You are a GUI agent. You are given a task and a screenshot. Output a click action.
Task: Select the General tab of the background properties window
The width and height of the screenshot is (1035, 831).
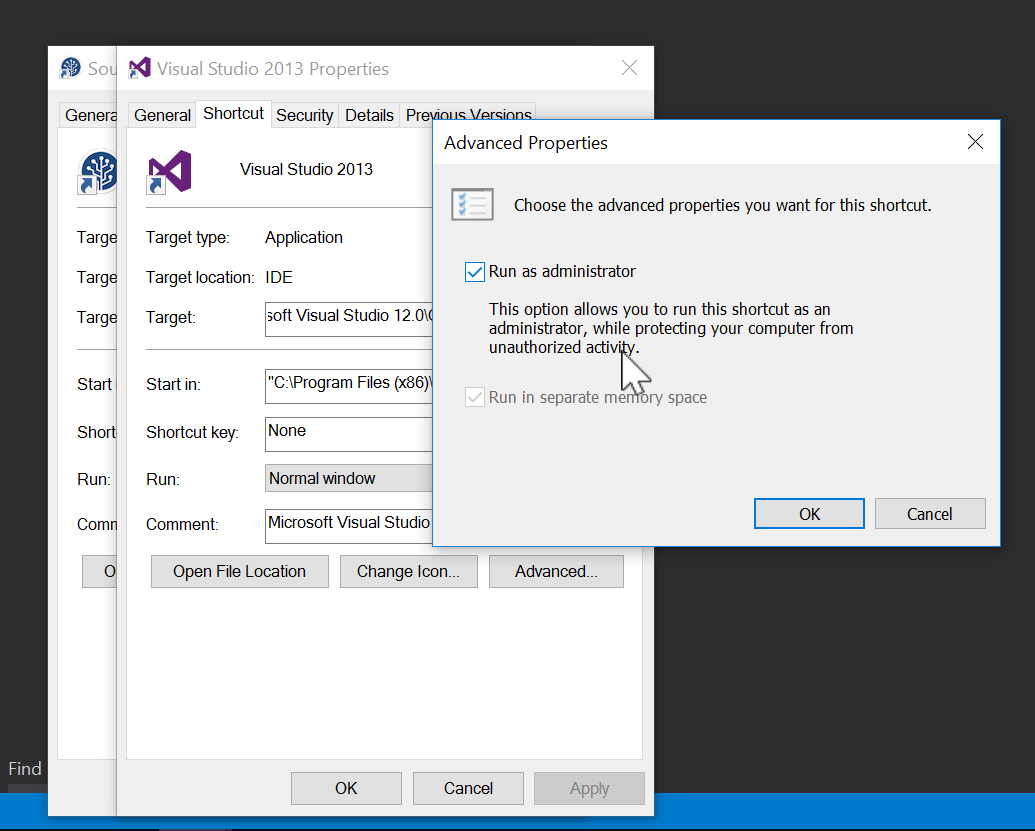coord(89,115)
